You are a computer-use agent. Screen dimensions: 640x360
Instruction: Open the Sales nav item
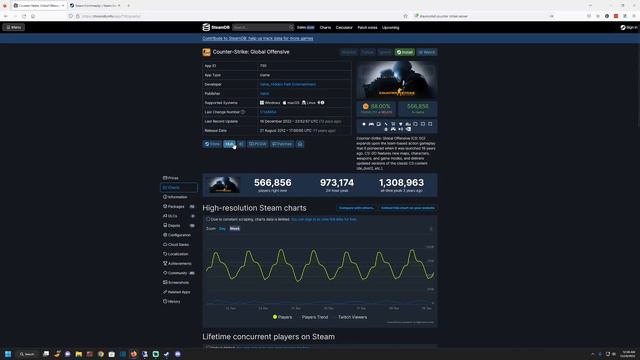tap(305, 27)
